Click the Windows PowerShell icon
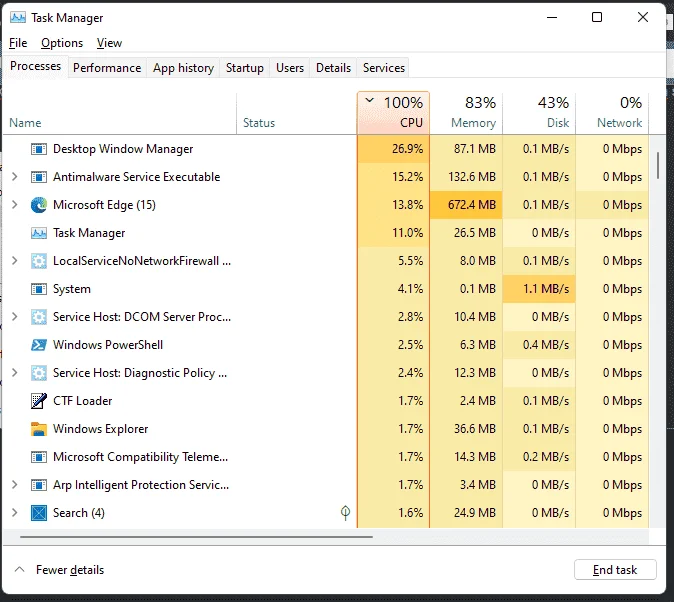The height and width of the screenshot is (602, 674). pos(39,345)
